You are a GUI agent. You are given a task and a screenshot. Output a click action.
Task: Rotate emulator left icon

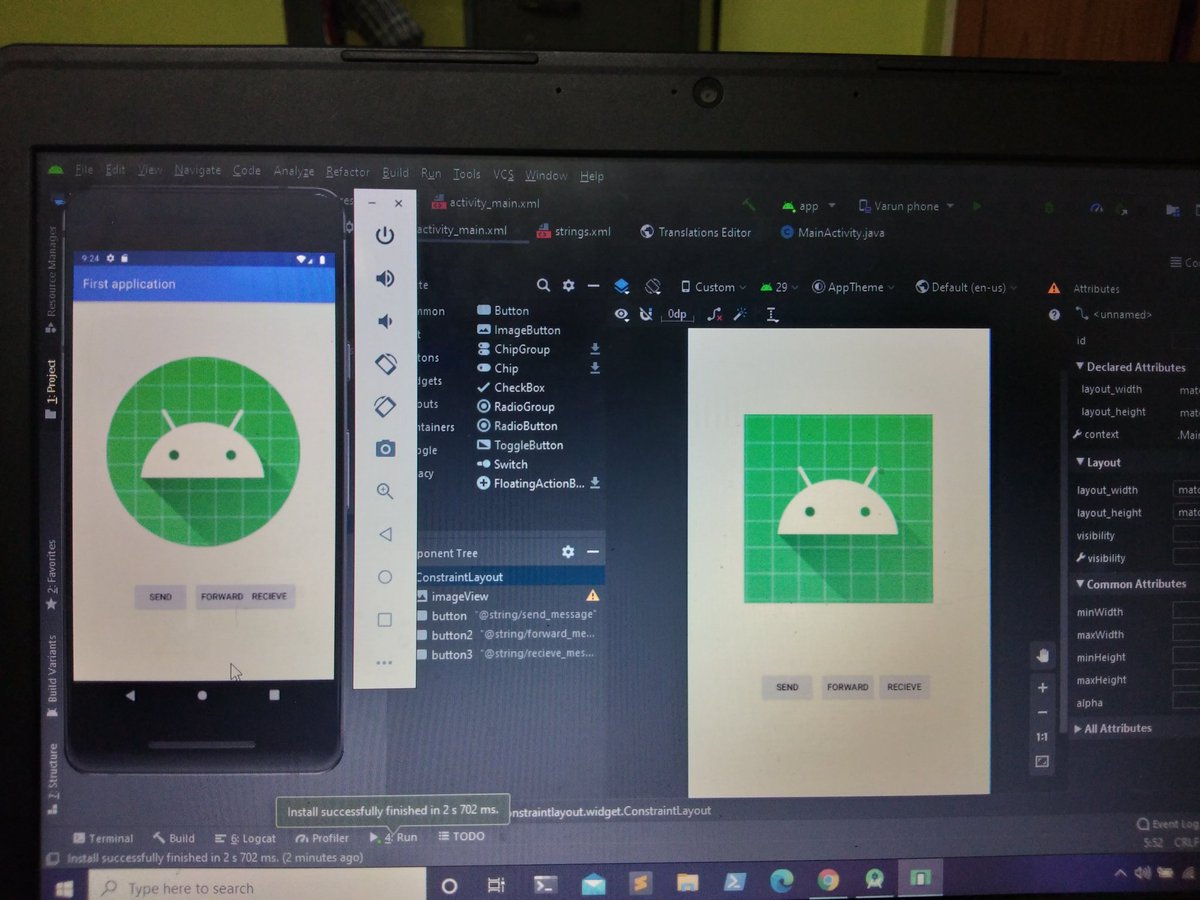(385, 364)
